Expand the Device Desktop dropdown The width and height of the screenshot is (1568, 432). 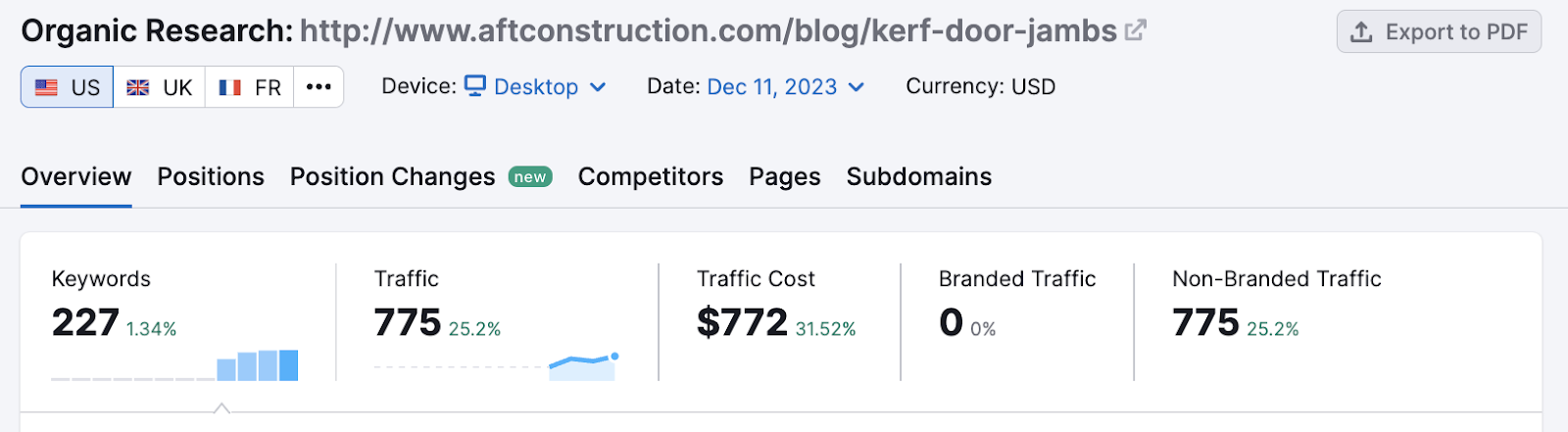coord(536,87)
